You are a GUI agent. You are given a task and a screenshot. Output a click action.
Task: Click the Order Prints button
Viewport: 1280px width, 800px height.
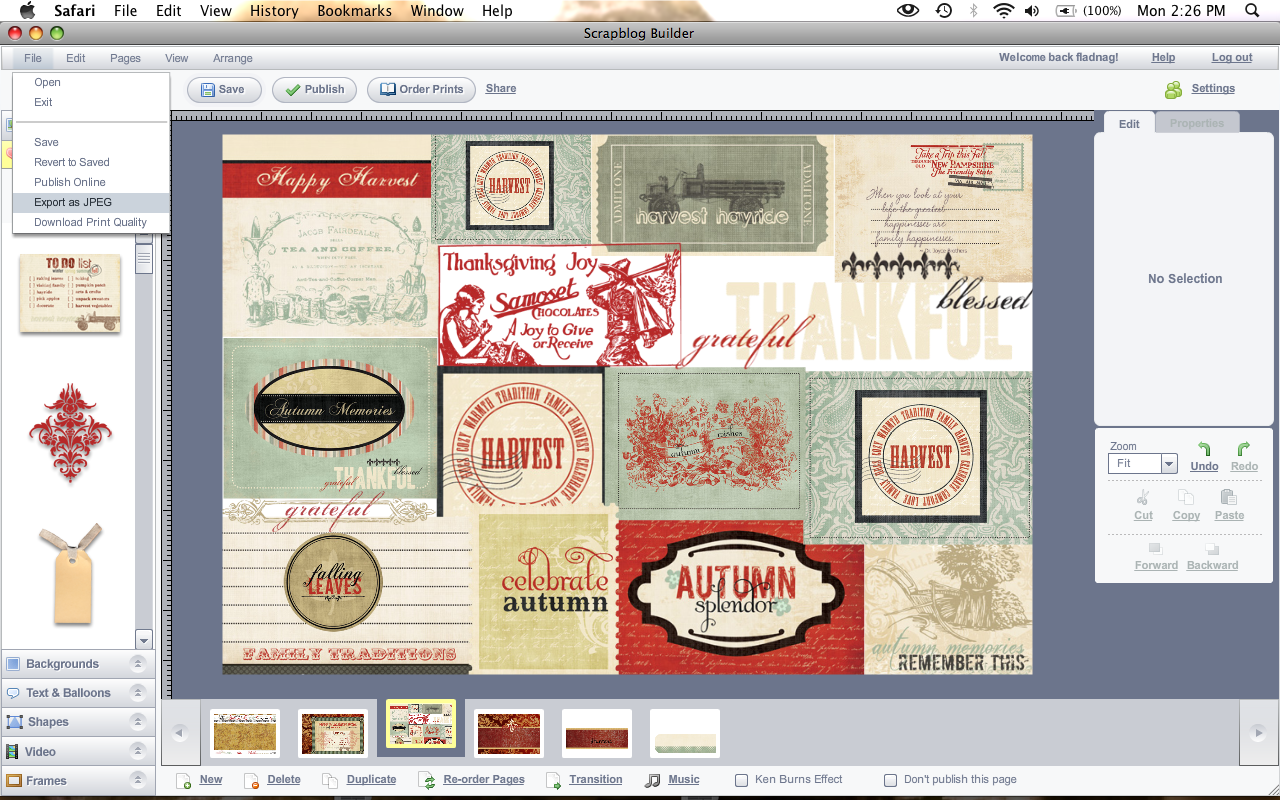pyautogui.click(x=422, y=89)
